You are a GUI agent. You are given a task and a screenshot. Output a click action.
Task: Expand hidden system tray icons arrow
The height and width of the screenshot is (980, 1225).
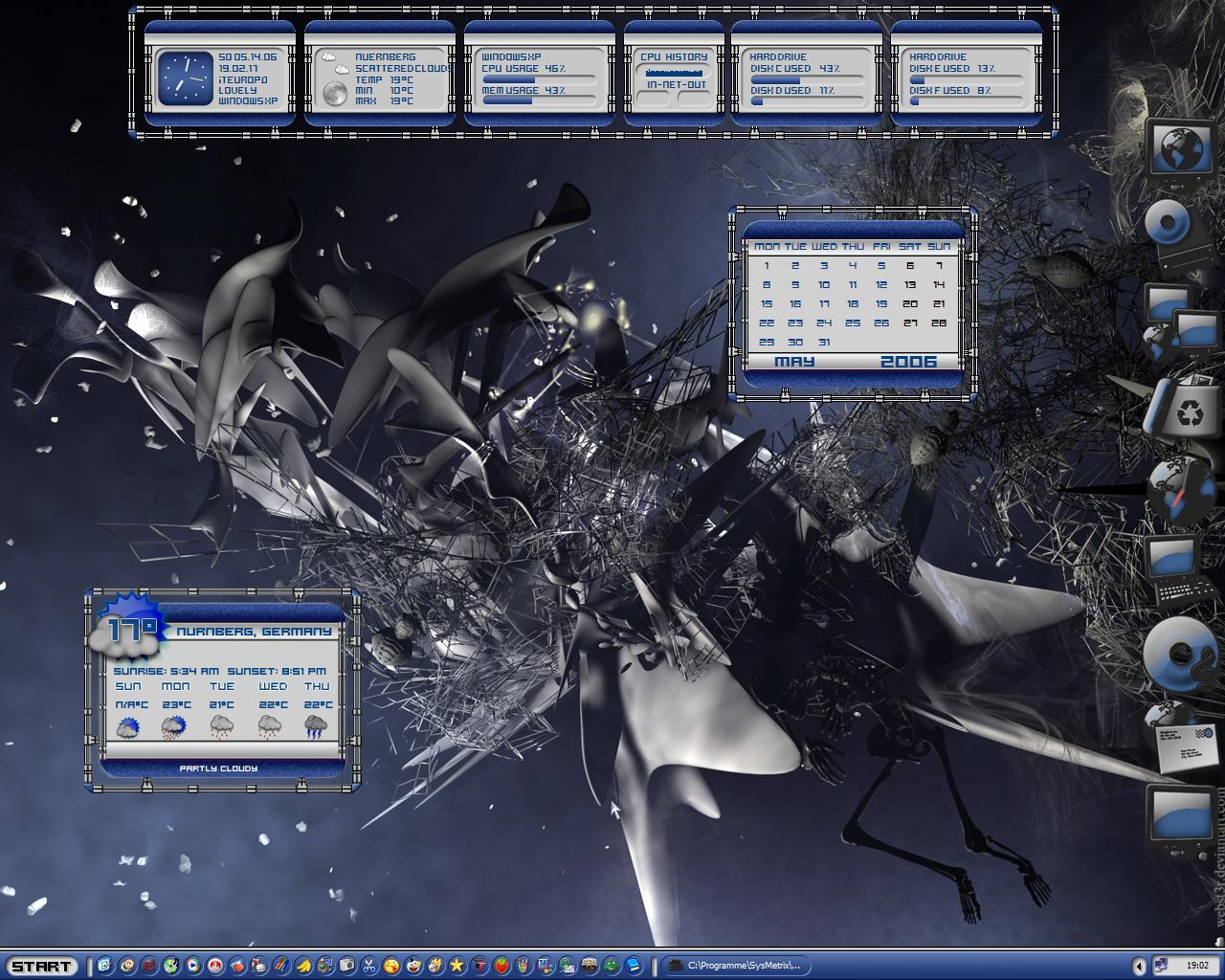[1138, 966]
